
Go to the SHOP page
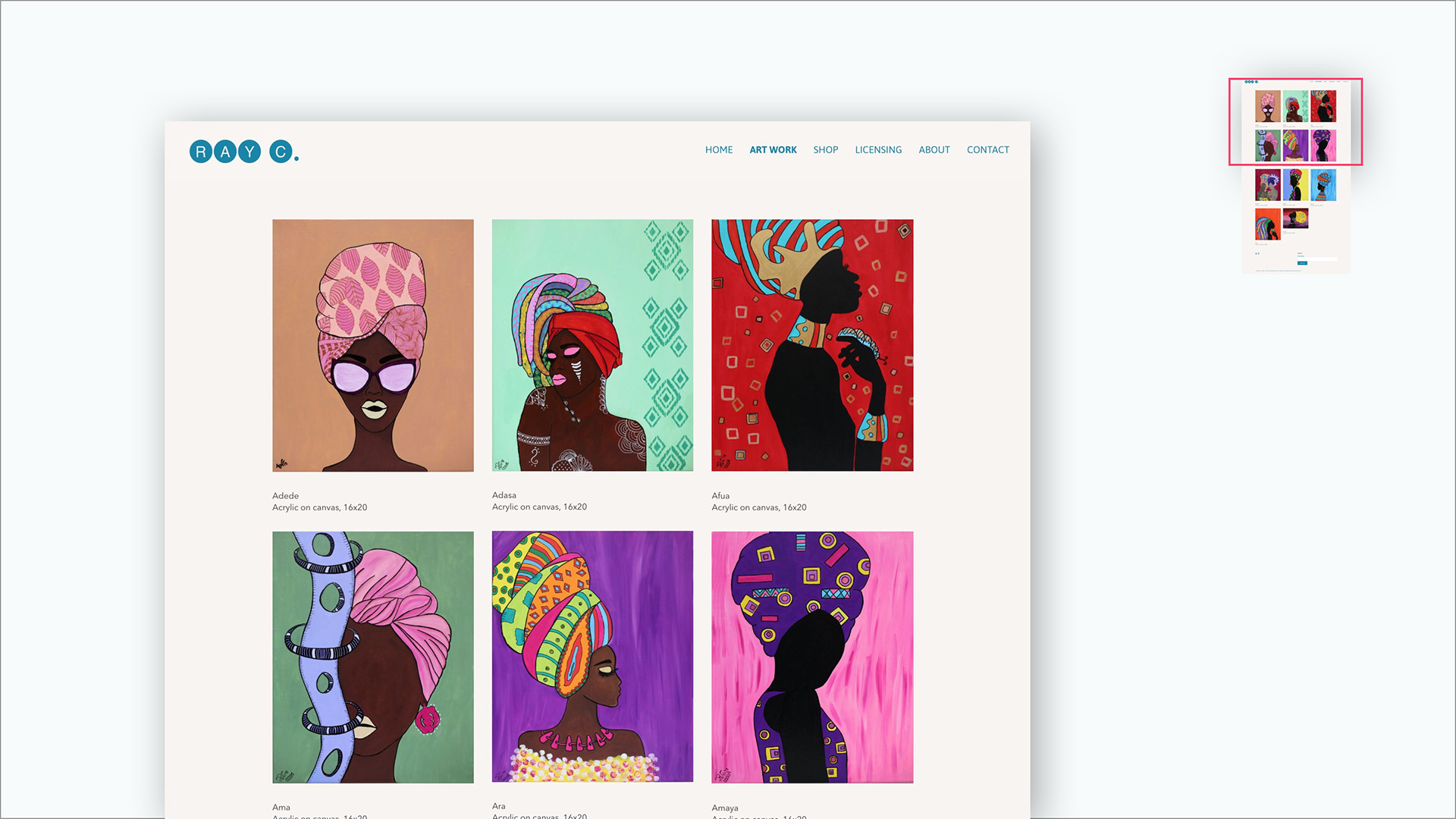(x=825, y=150)
